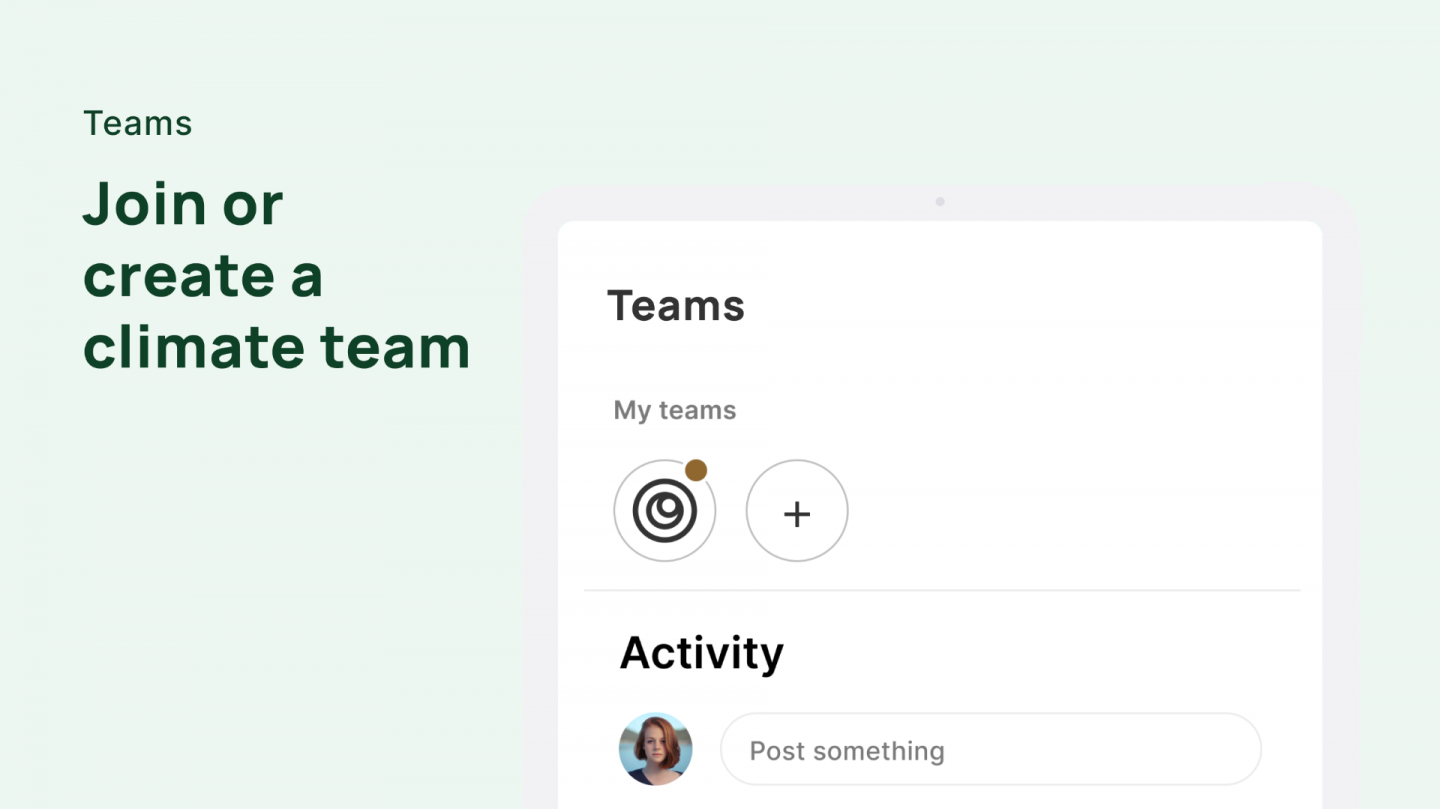Tap the tablet front camera dot
This screenshot has width=1440, height=809.
coord(940,202)
